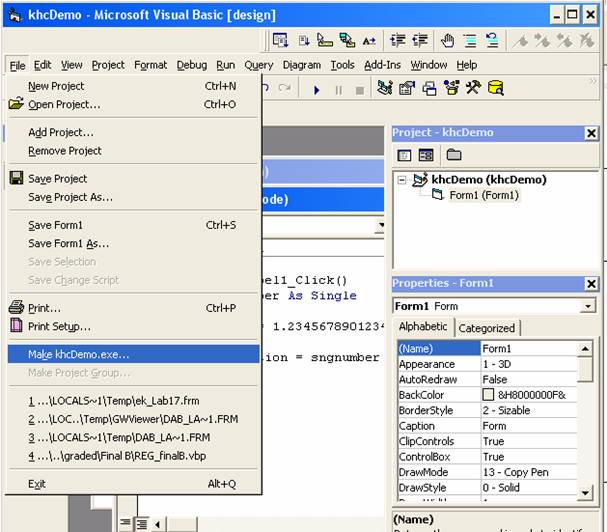Screen dimensions: 607x532
Task: Start the program with the Run arrow
Action: (x=317, y=90)
